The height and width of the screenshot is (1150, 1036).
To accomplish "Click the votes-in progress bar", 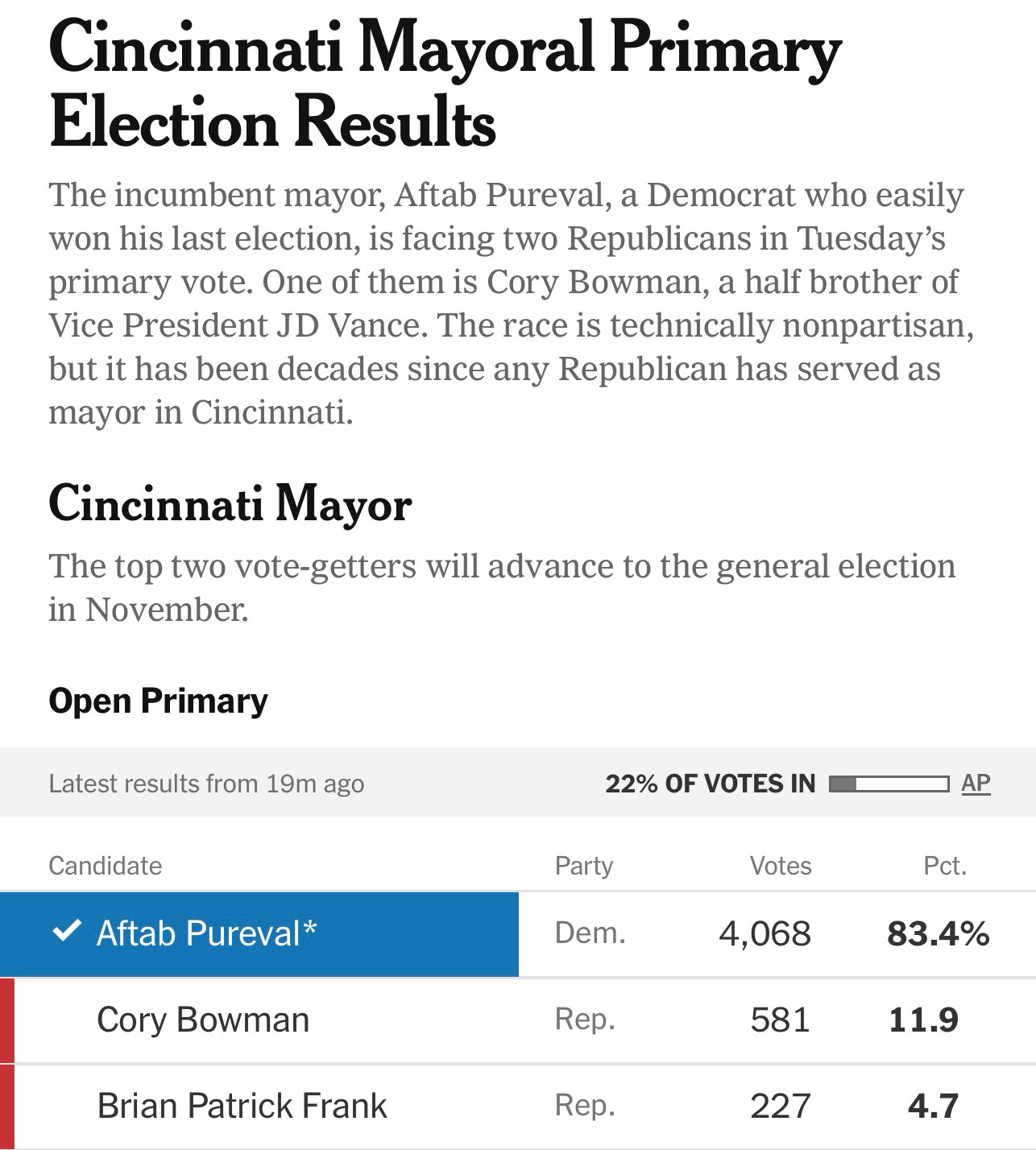I will pos(888,783).
